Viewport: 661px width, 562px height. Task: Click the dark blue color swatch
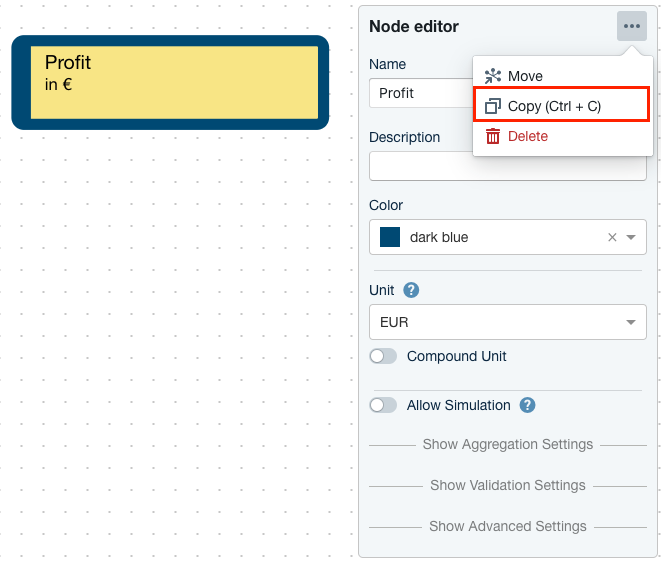coord(390,238)
